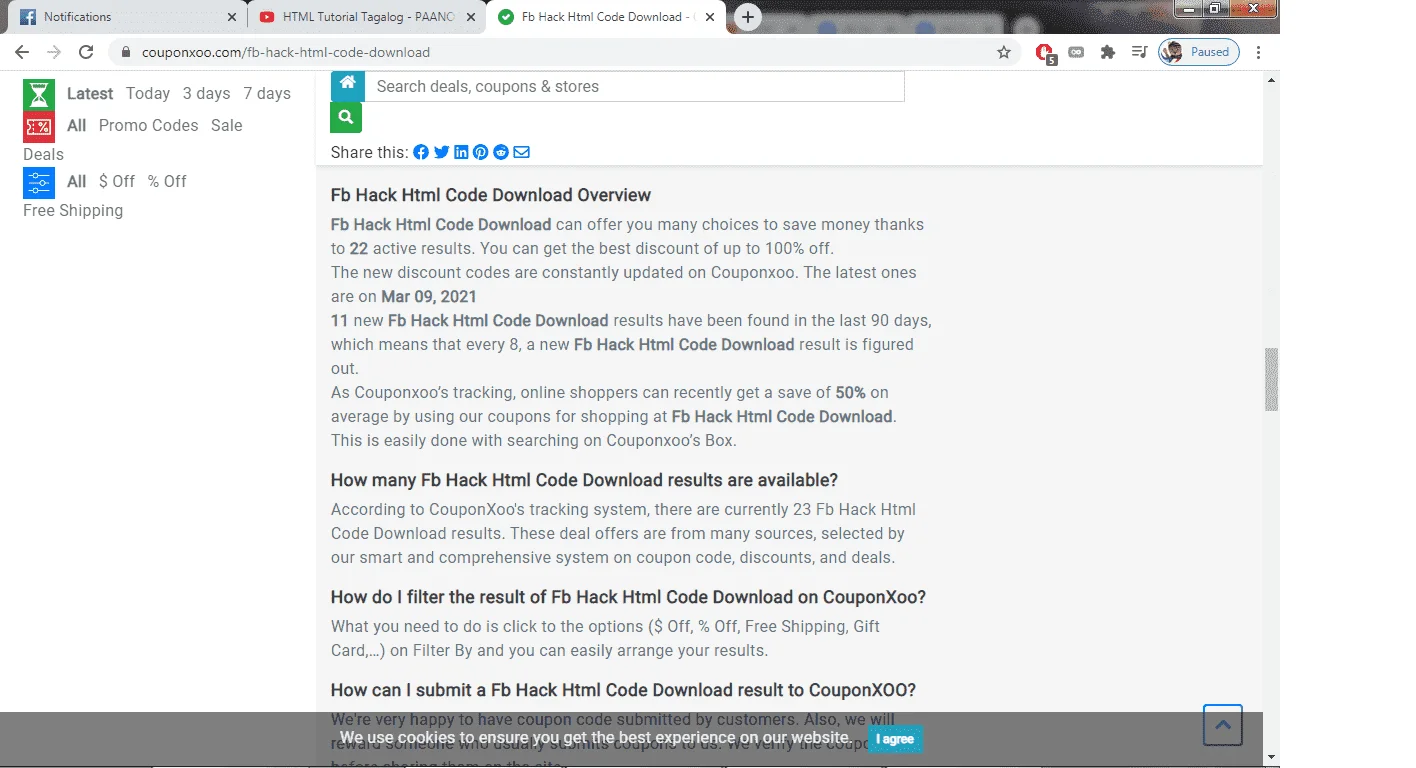Image resolution: width=1416 pixels, height=768 pixels.
Task: Click the blue home icon button
Action: pyautogui.click(x=347, y=86)
